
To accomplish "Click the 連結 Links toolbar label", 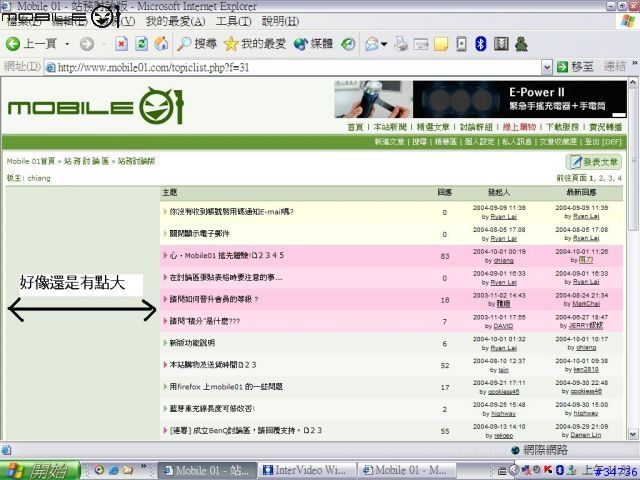I will [614, 66].
